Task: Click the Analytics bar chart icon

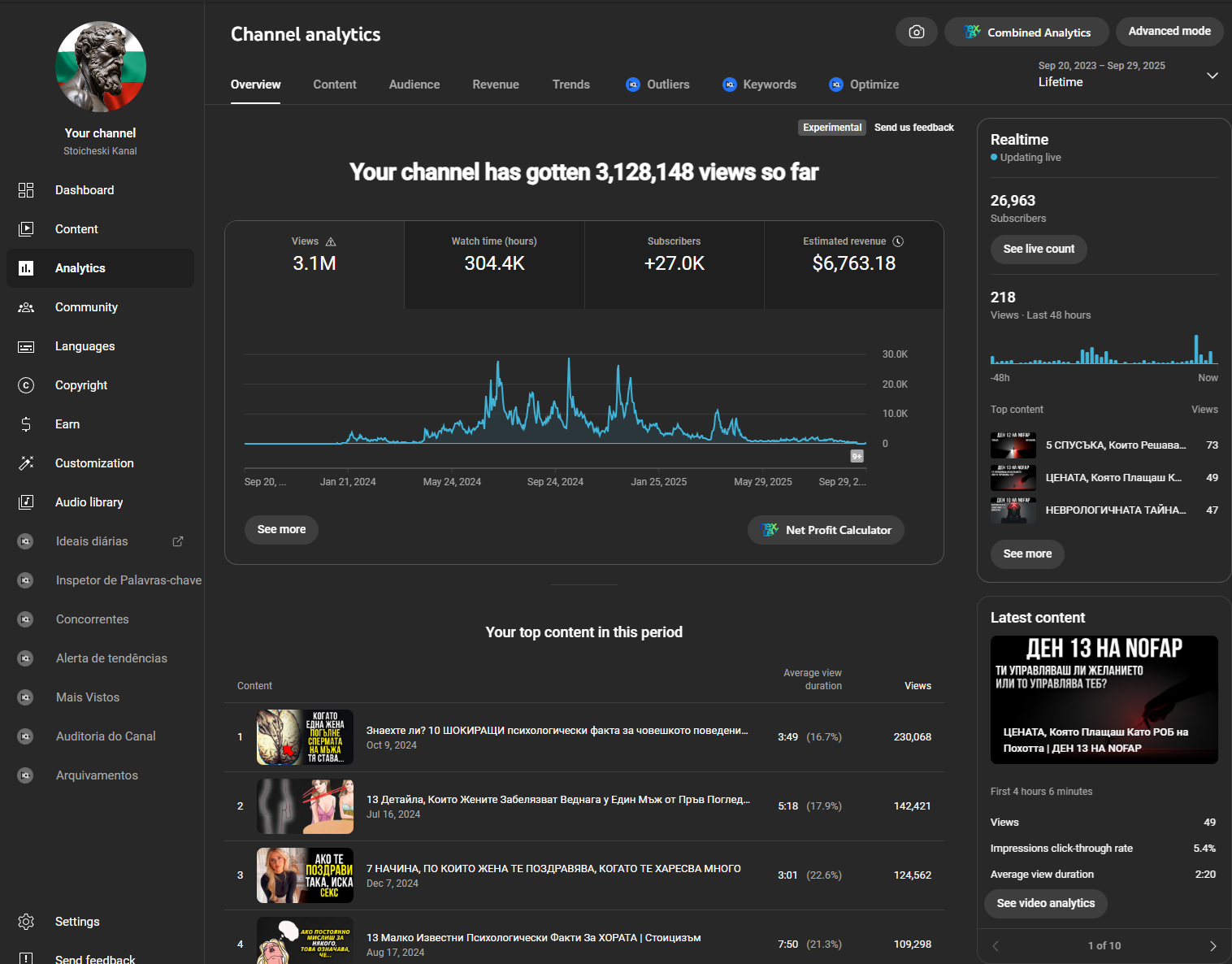Action: pos(26,268)
